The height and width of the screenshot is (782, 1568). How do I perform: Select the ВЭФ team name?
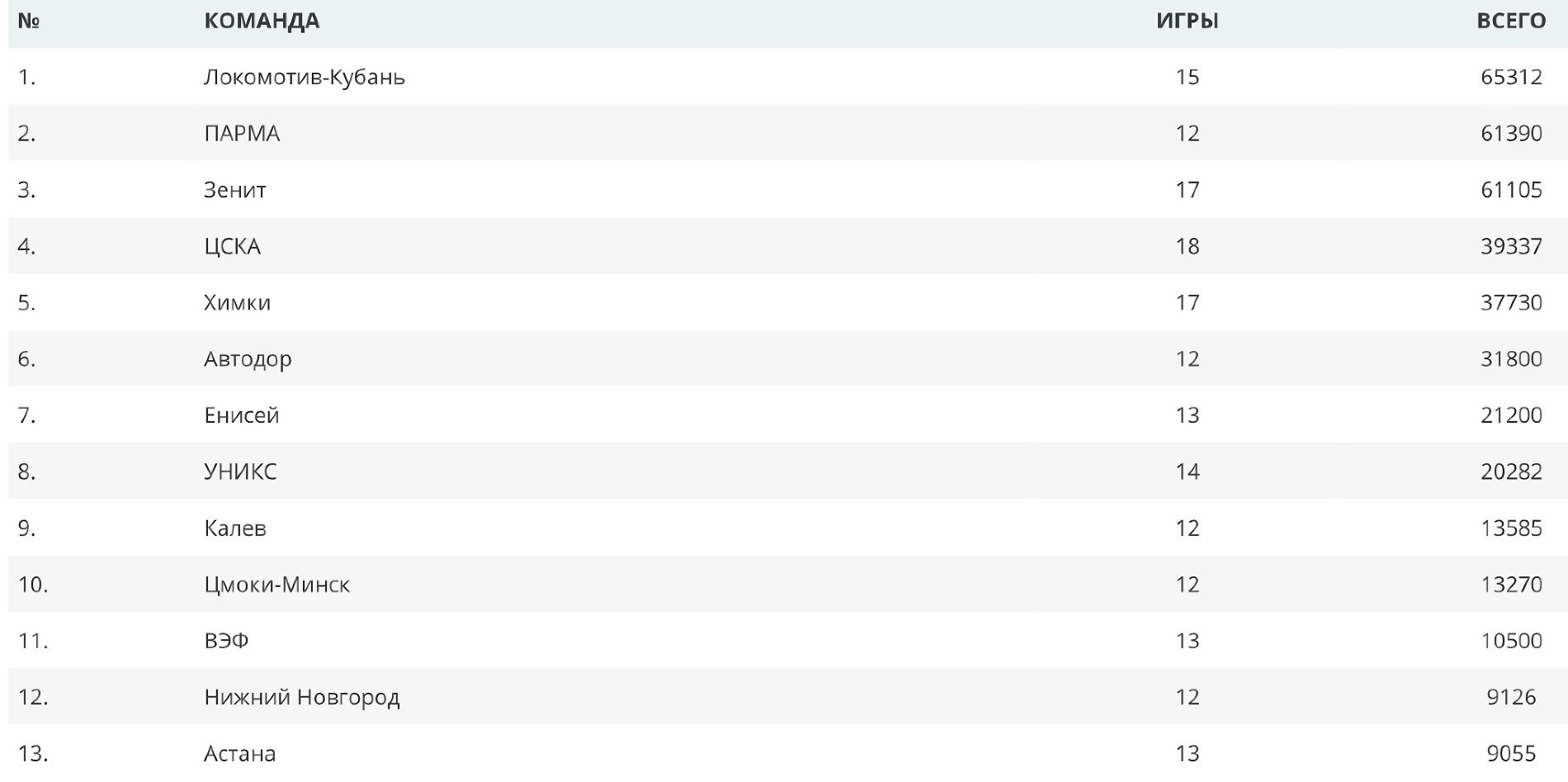coord(226,641)
